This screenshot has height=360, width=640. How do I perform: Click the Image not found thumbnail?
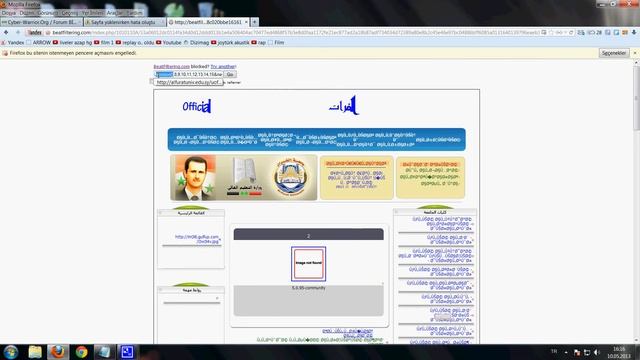click(309, 264)
